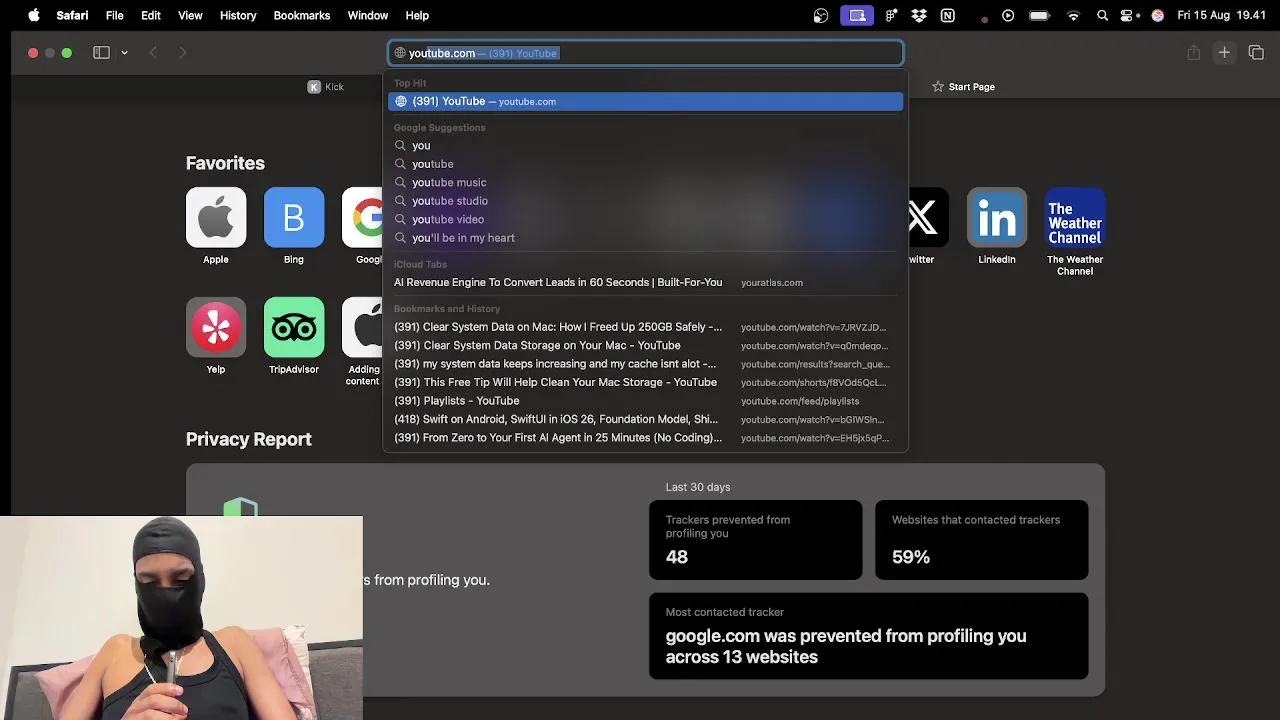This screenshot has width=1280, height=720.
Task: Open the Bing favorite tile
Action: 294,217
